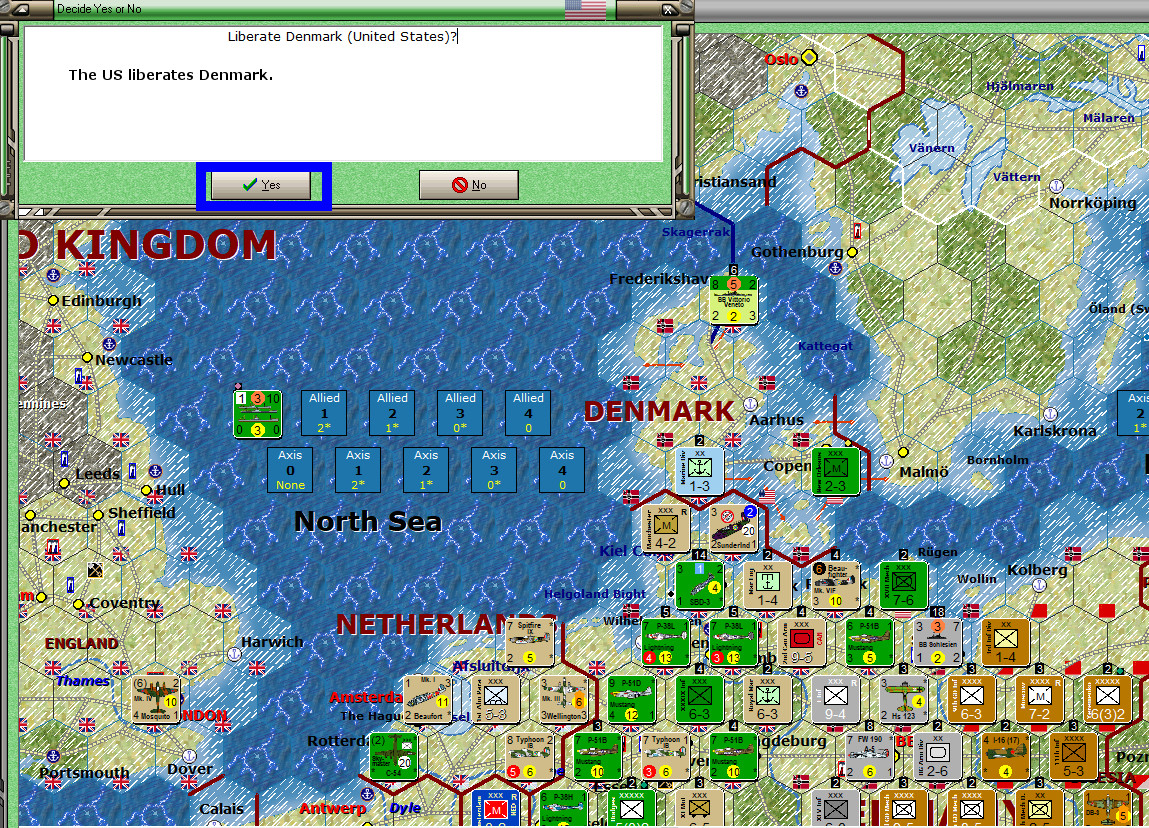Select the 1st Abn Para 5-3 unit
The width and height of the screenshot is (1149, 828).
pyautogui.click(x=495, y=699)
